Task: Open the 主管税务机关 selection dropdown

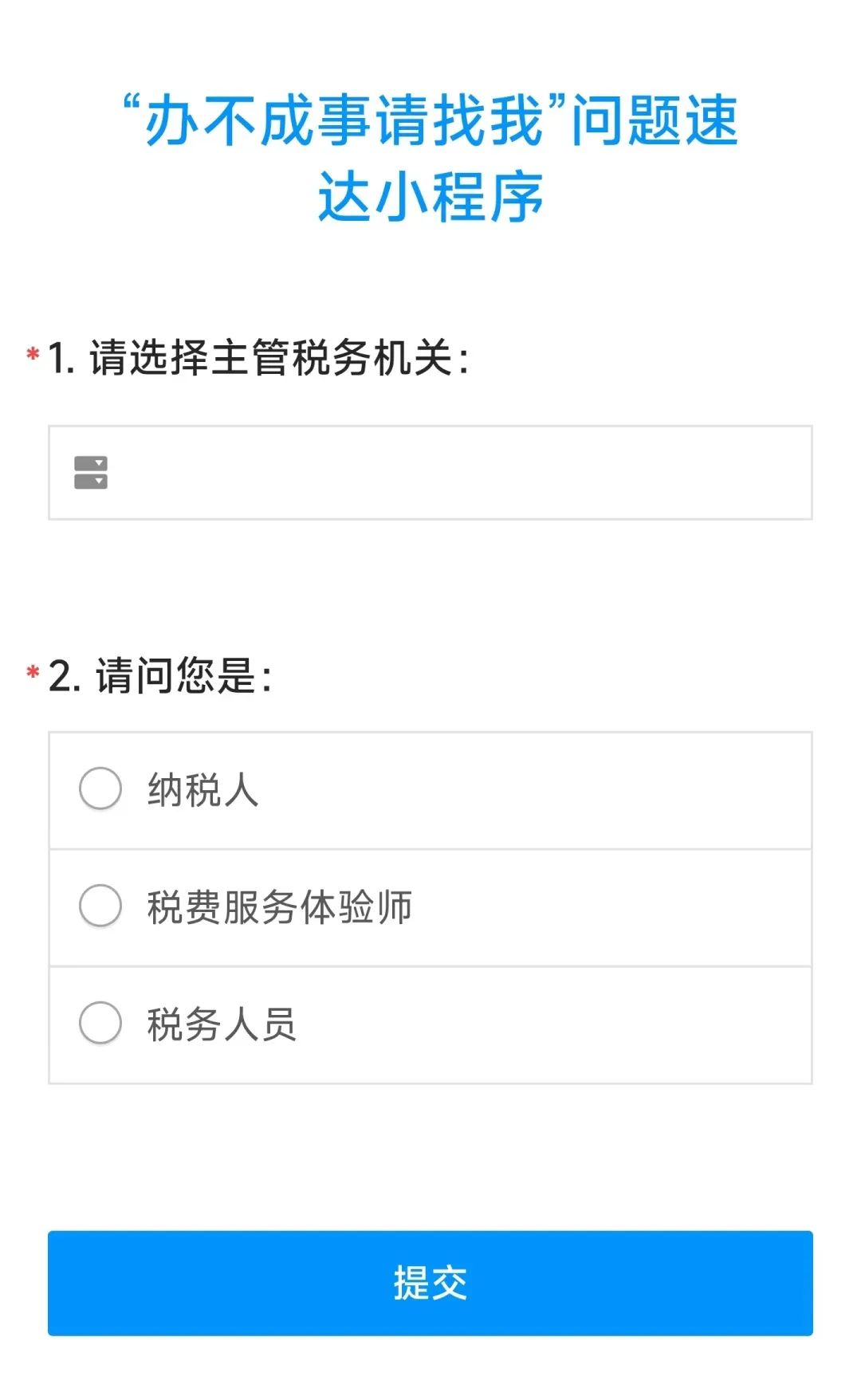Action: pyautogui.click(x=431, y=473)
